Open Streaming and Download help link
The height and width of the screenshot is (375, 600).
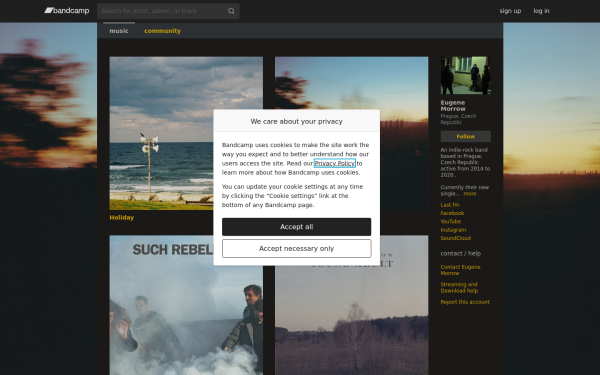click(x=459, y=287)
